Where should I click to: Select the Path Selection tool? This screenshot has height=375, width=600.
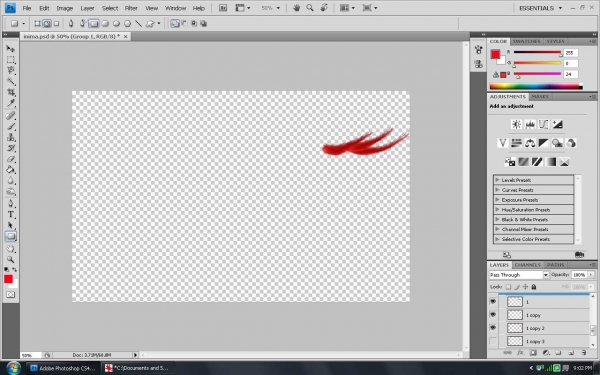click(x=10, y=225)
